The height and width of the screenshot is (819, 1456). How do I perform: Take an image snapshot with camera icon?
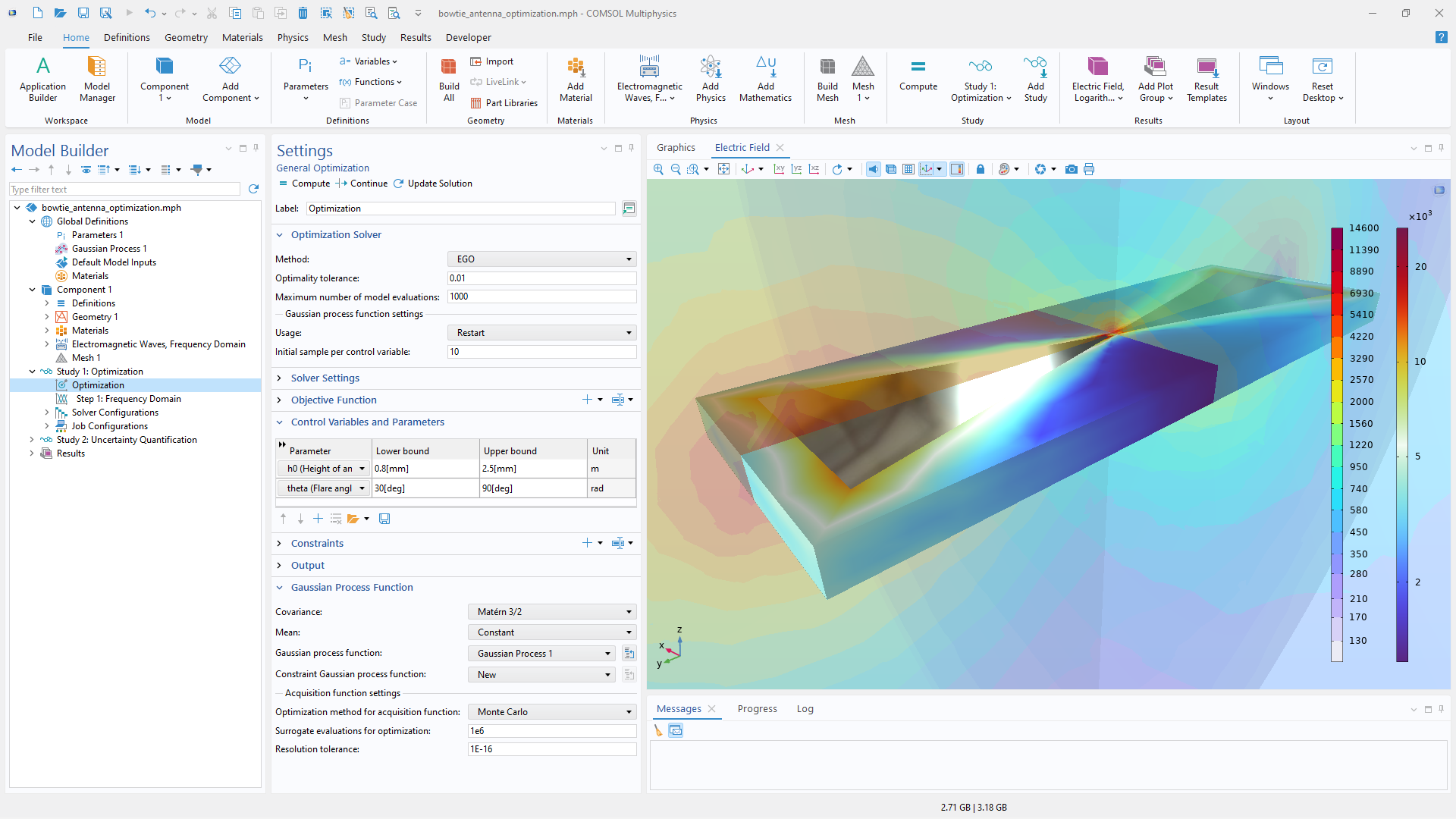[x=1071, y=169]
